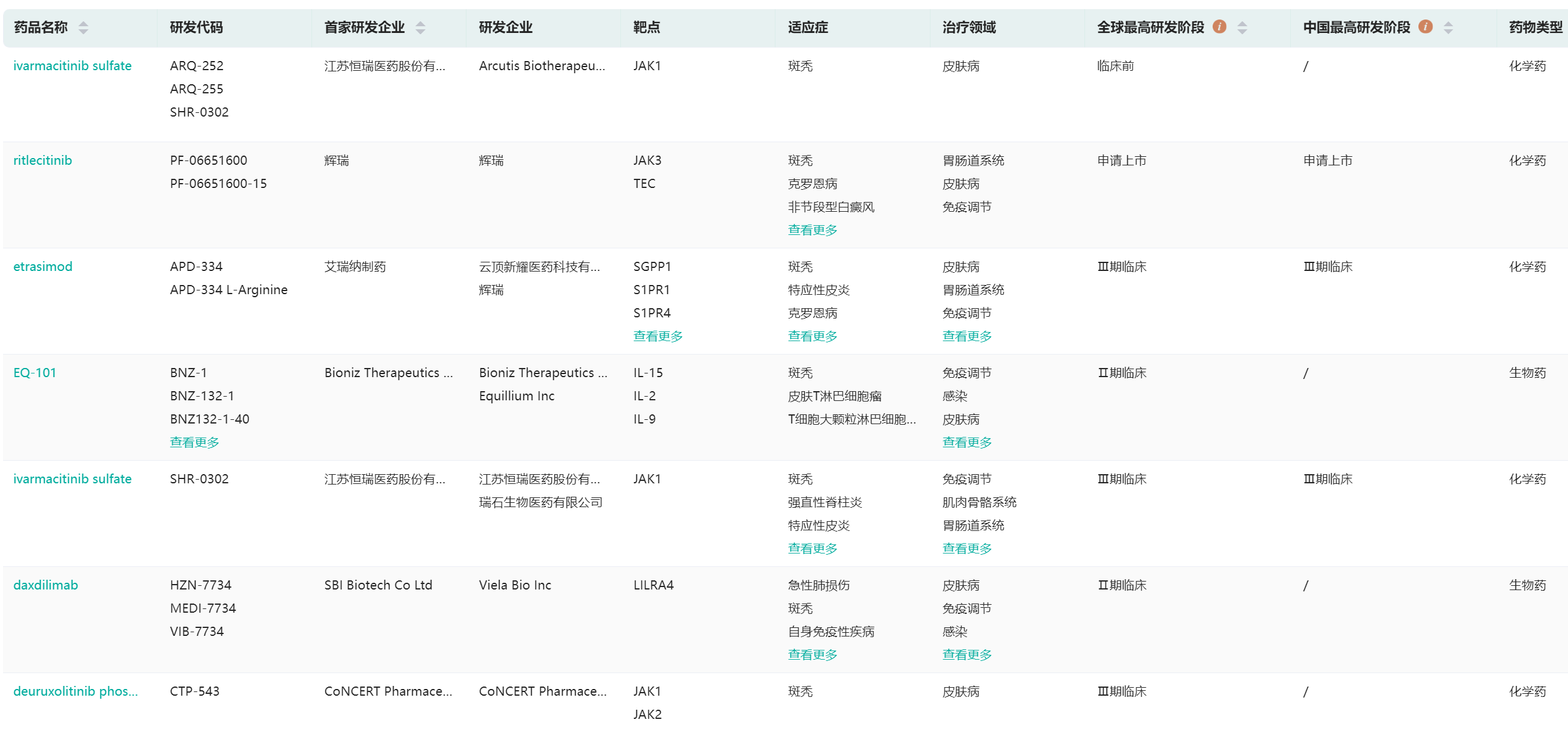Show more indications for SHR-0302 ivarmacitinib
The height and width of the screenshot is (750, 1568).
(x=812, y=549)
